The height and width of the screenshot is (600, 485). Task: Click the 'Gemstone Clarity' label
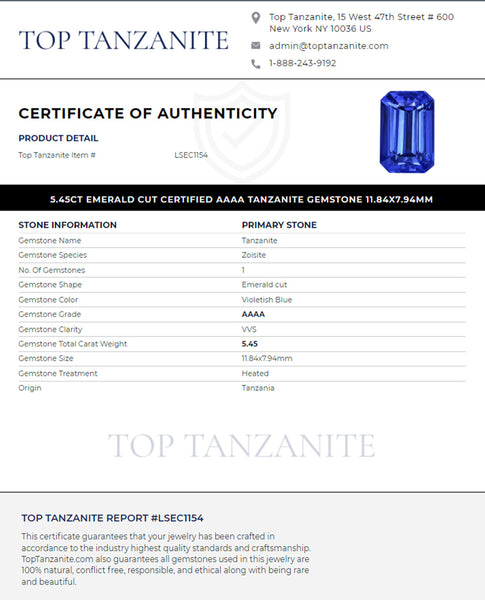pyautogui.click(x=50, y=329)
